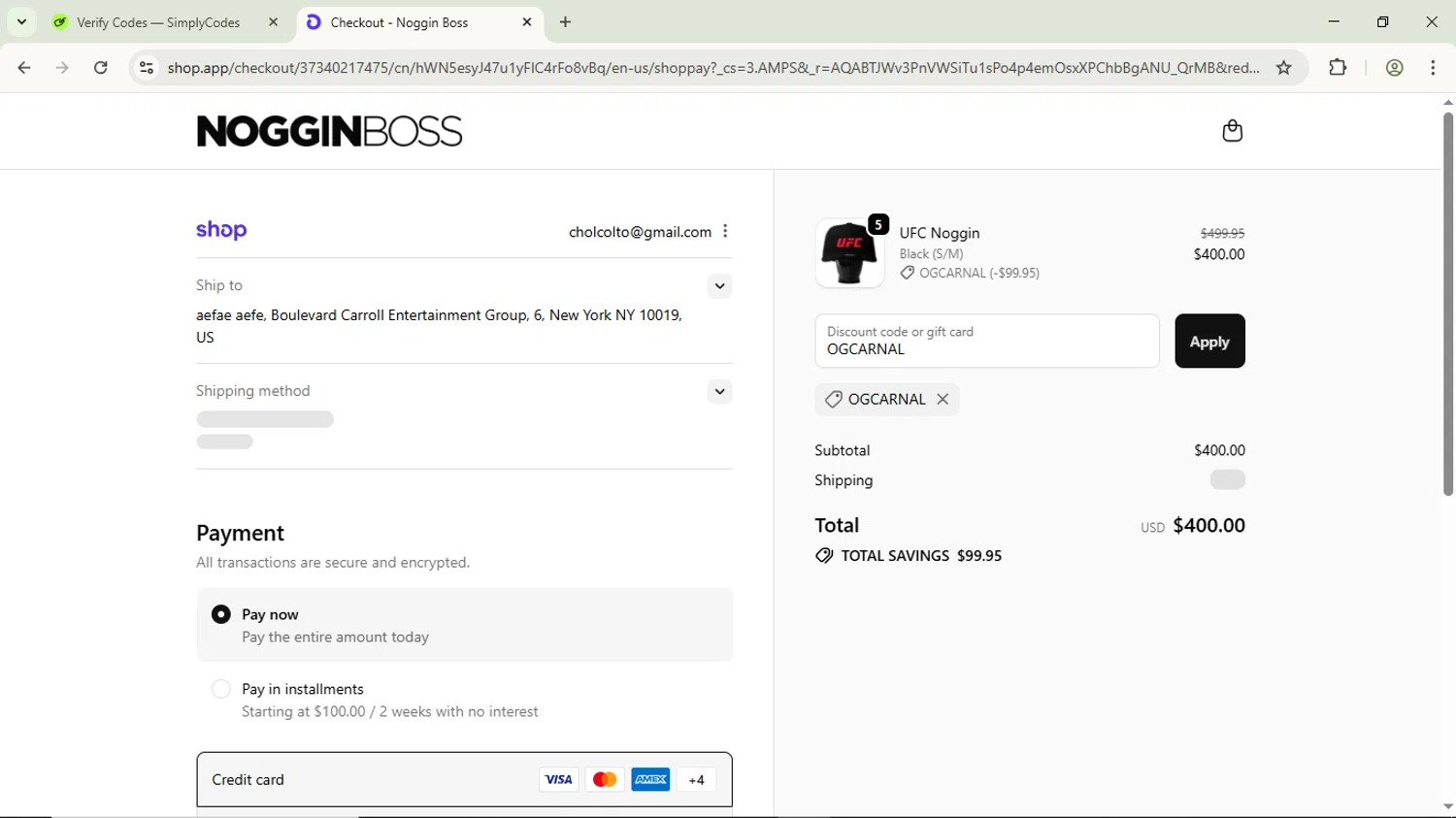
Task: Click the Mastercard icon
Action: click(604, 779)
